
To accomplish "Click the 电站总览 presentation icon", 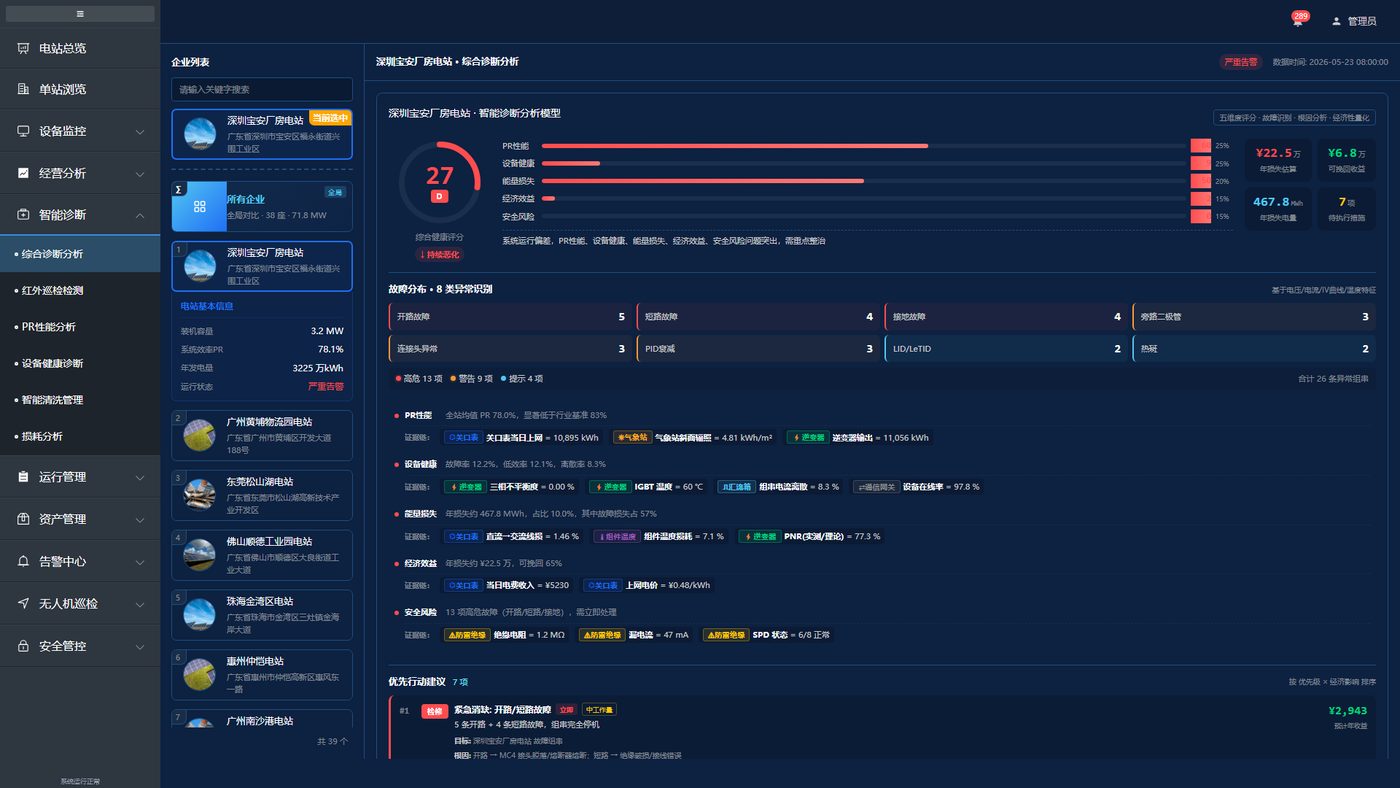I will [x=23, y=48].
